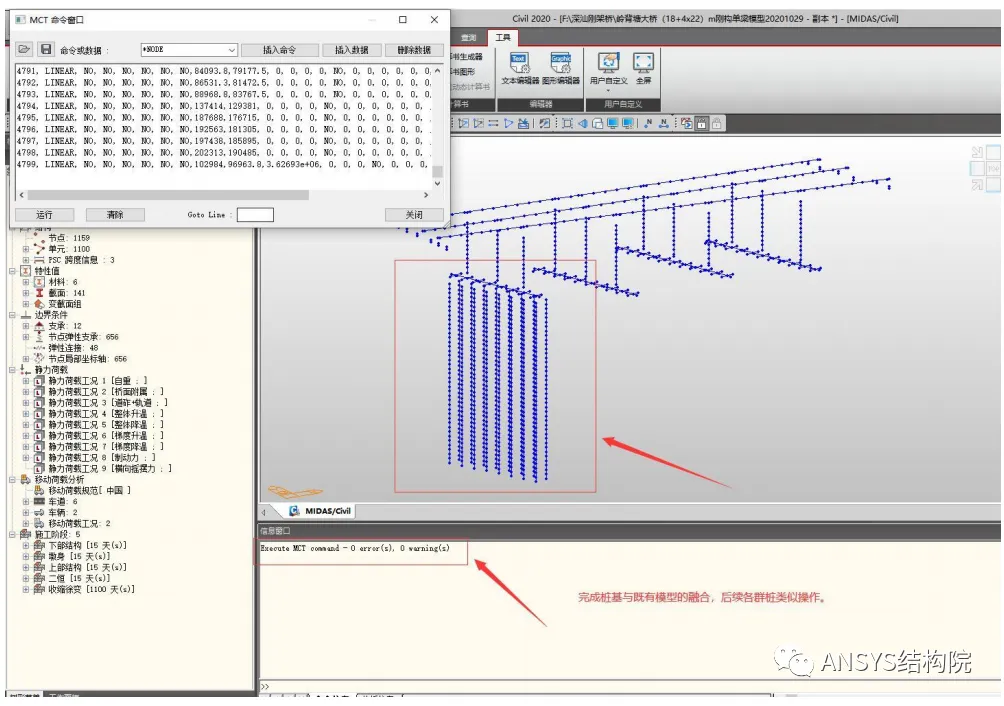
Task: Select 静力荷载工况 9 [横向摇摆力] item
Action: (x=109, y=469)
